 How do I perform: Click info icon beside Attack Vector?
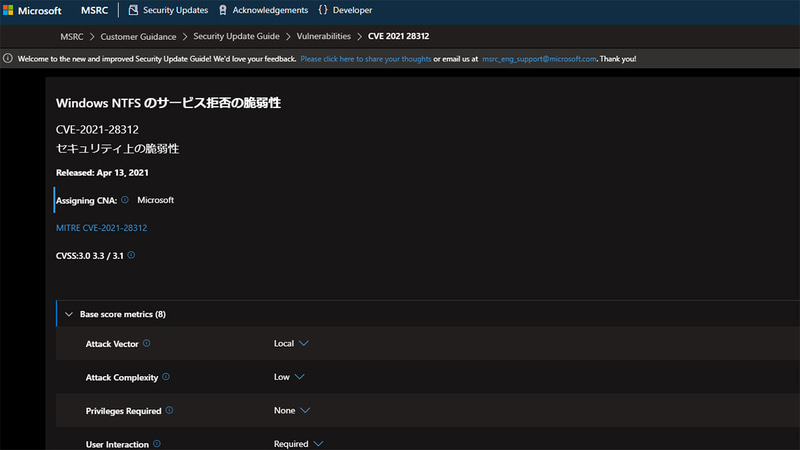point(146,343)
